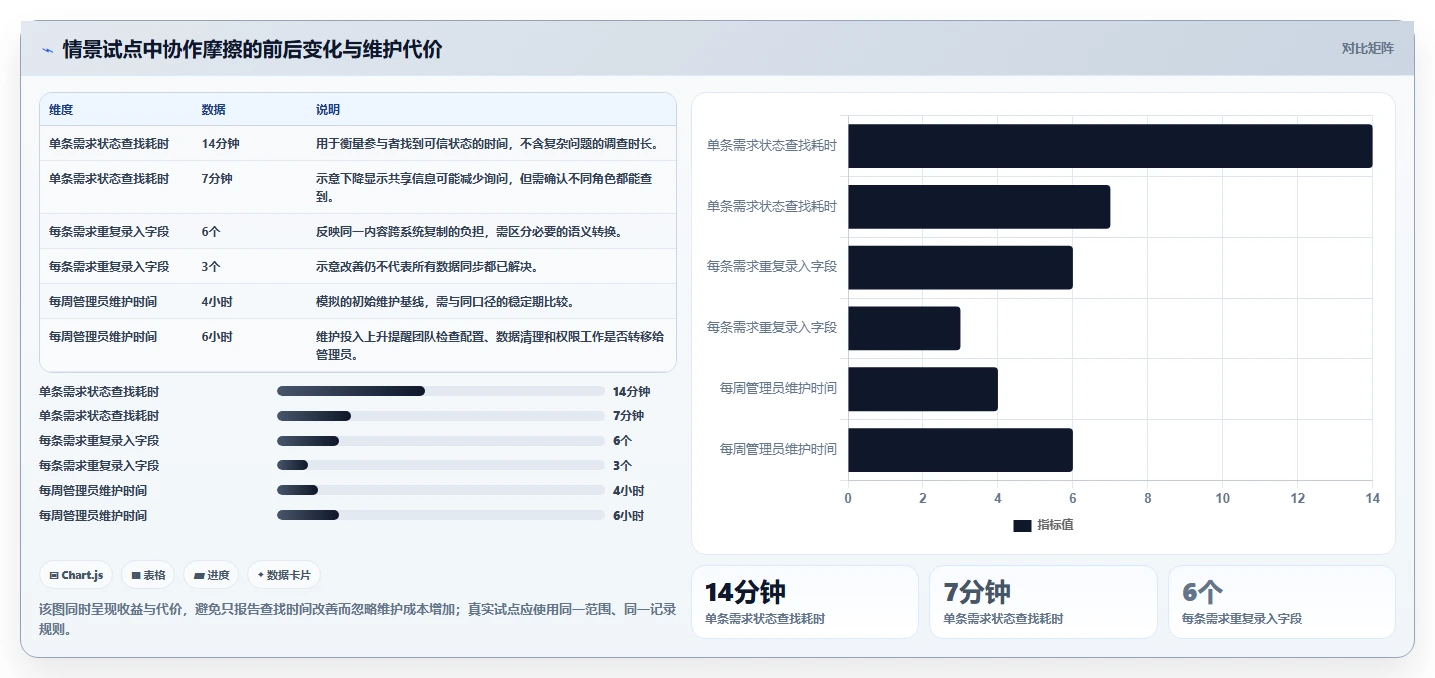Click the 4小时 cell in the table
The height and width of the screenshot is (678, 1435).
tap(217, 302)
